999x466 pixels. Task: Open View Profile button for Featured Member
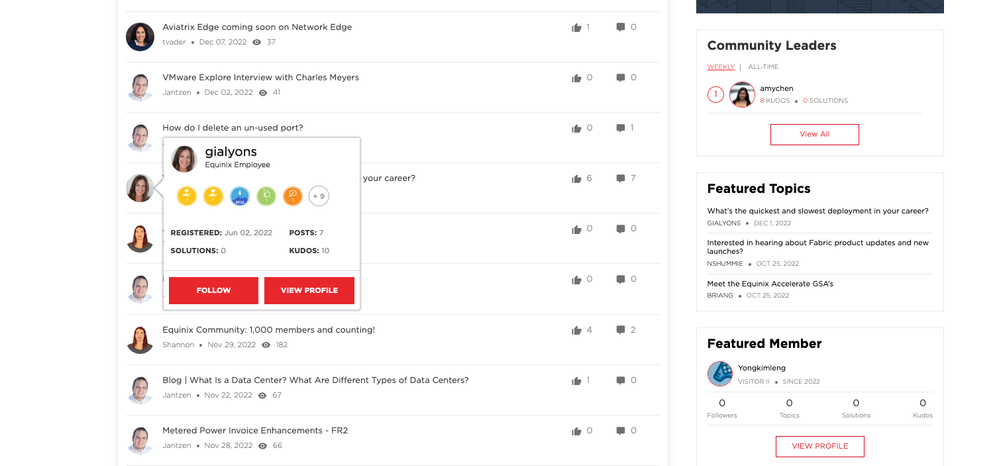[x=819, y=446]
